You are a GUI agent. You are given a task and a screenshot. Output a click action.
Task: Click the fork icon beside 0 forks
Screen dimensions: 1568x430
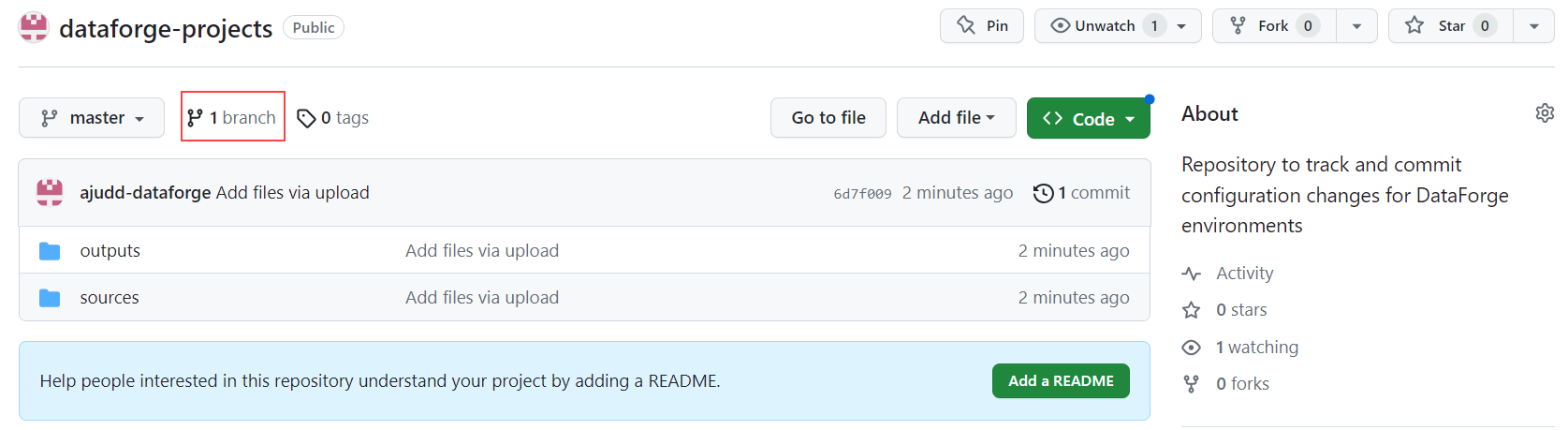pos(1192,384)
